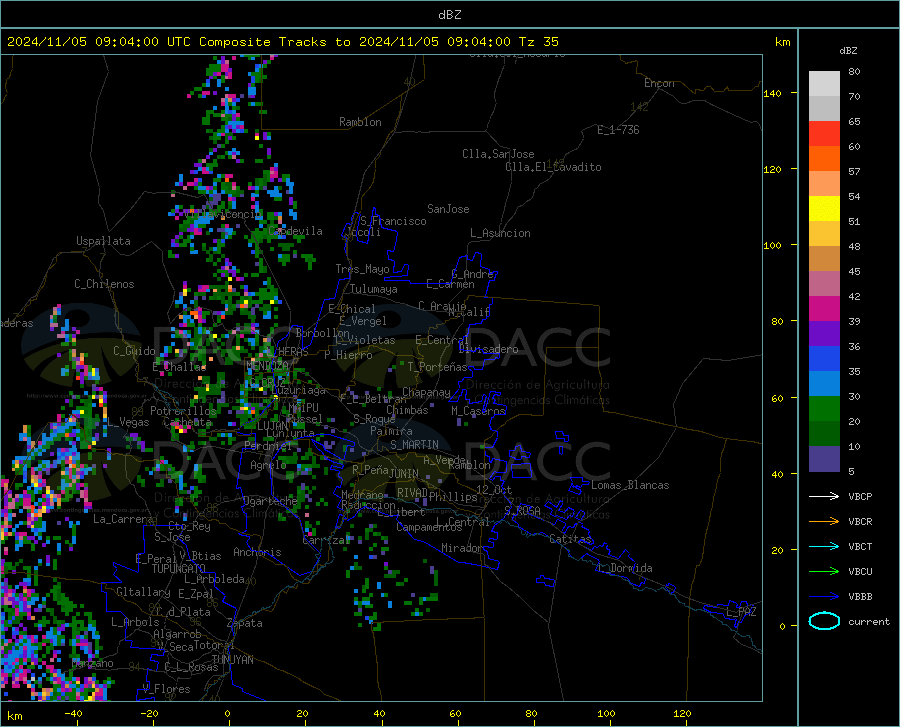Image resolution: width=900 pixels, height=727 pixels.
Task: Click the L_Dormida label
Action: pos(624,568)
